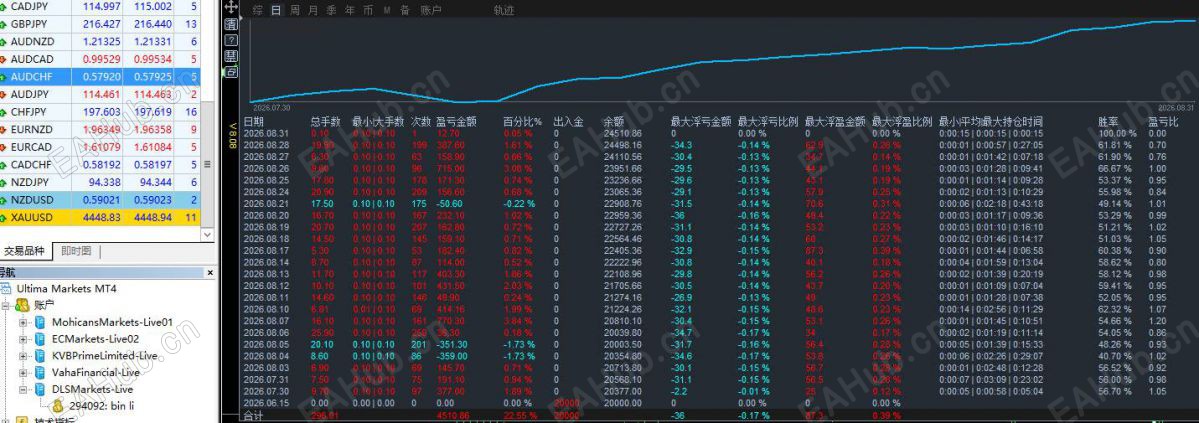Switch to the 交易品种 symbols tab
Image resolution: width=1199 pixels, height=423 pixels.
[x=25, y=251]
